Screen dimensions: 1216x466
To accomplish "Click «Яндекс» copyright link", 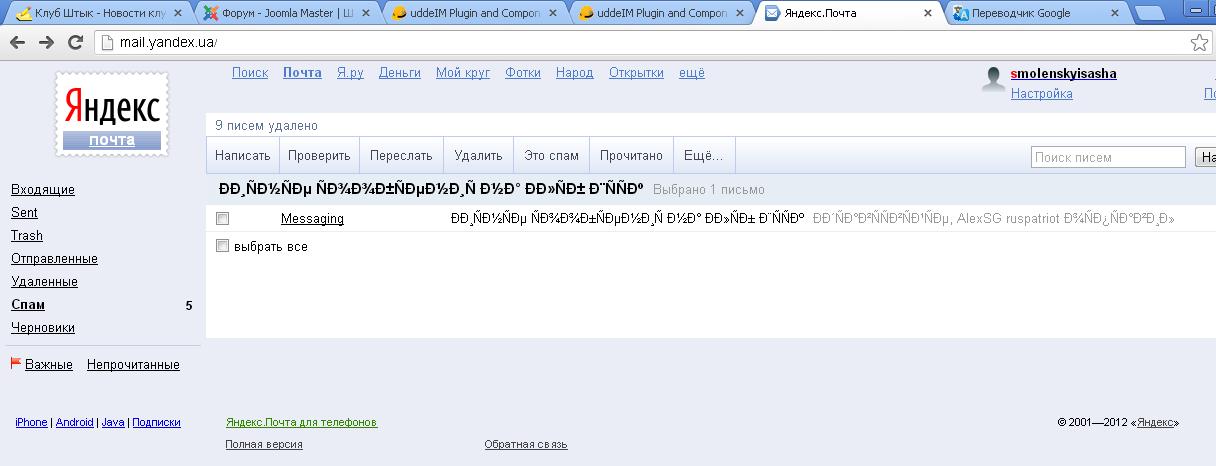I will coord(1154,423).
